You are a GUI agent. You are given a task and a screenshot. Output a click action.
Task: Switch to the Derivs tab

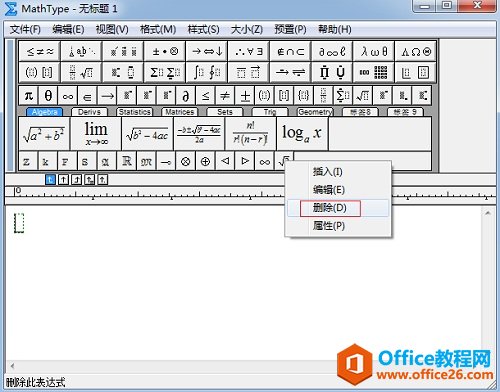[89, 112]
